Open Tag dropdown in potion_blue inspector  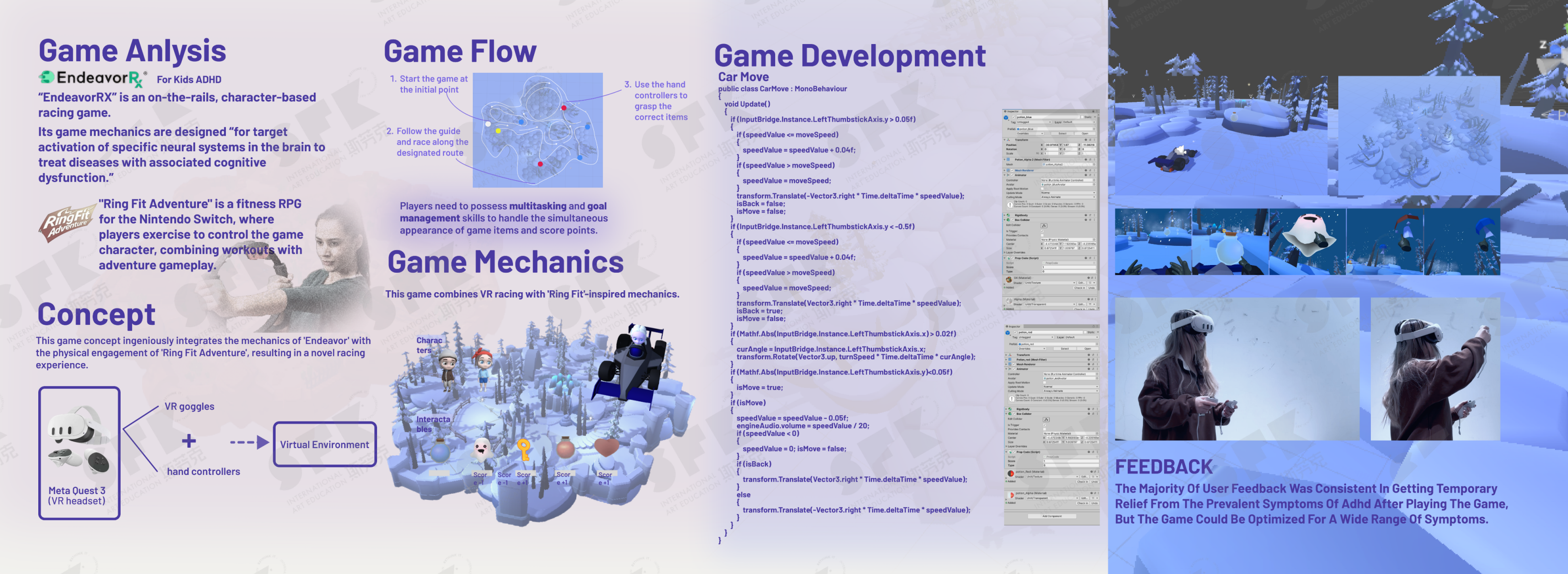click(x=1034, y=122)
